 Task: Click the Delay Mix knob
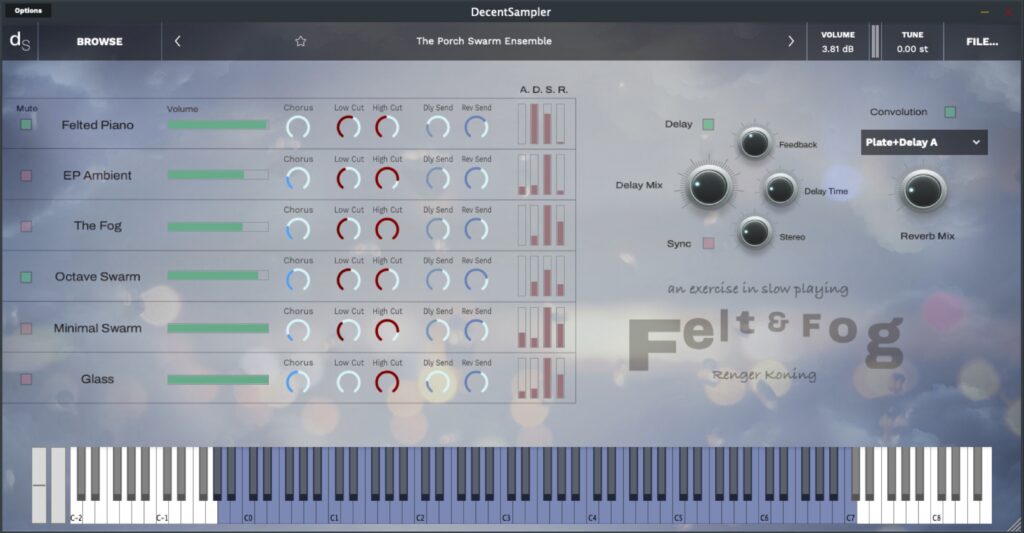point(709,186)
